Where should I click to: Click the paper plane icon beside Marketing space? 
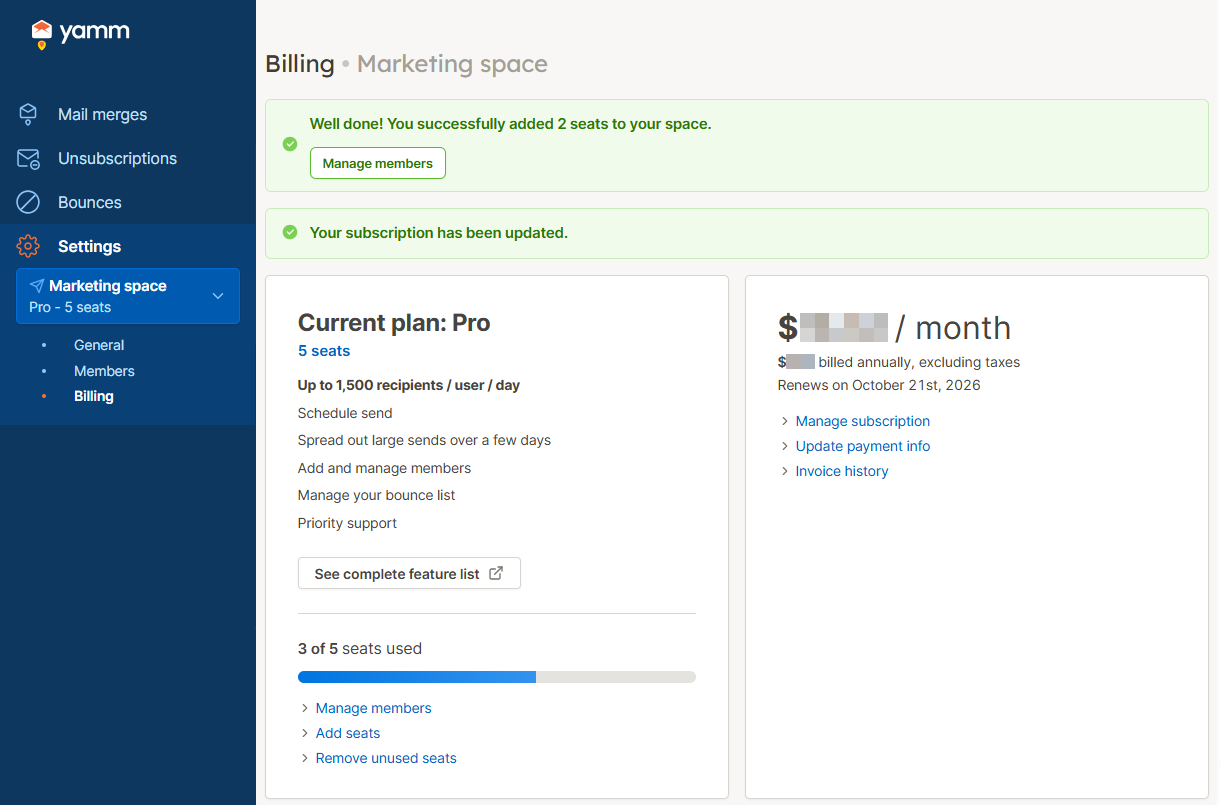(37, 286)
